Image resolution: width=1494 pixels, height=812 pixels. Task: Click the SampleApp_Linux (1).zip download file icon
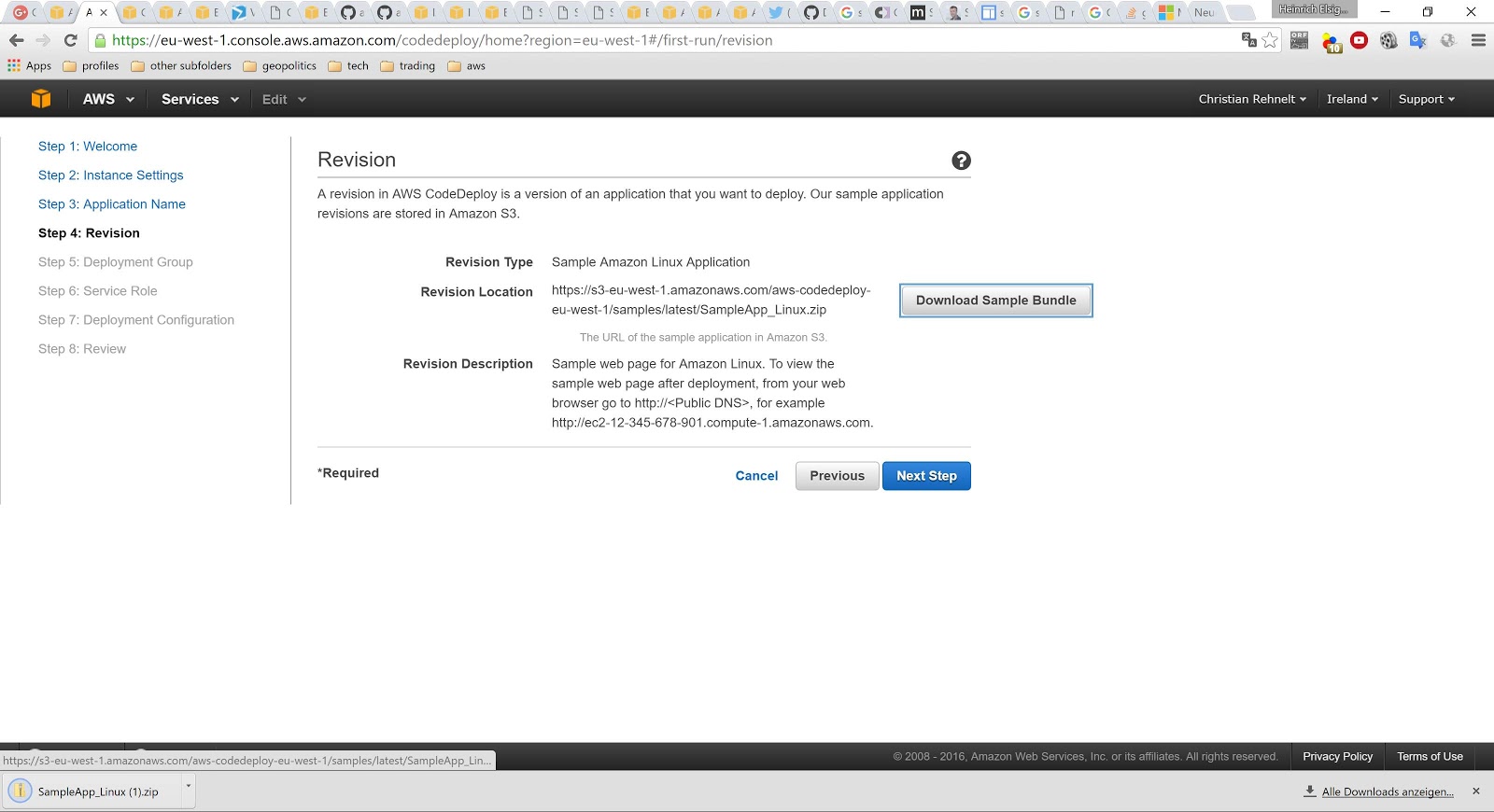[20, 791]
